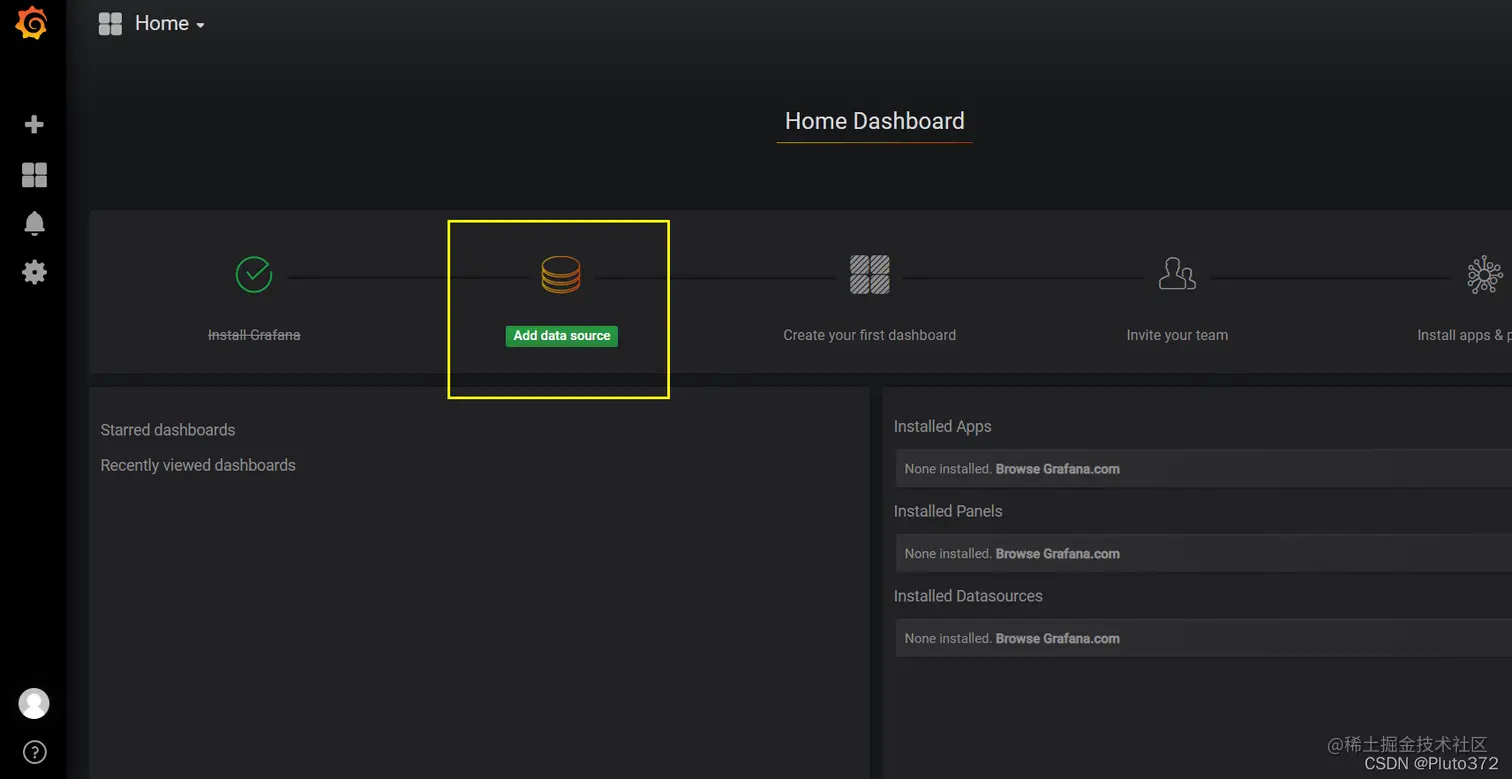Viewport: 1512px width, 779px height.
Task: Click the Installed Apps heading
Action: coord(942,426)
